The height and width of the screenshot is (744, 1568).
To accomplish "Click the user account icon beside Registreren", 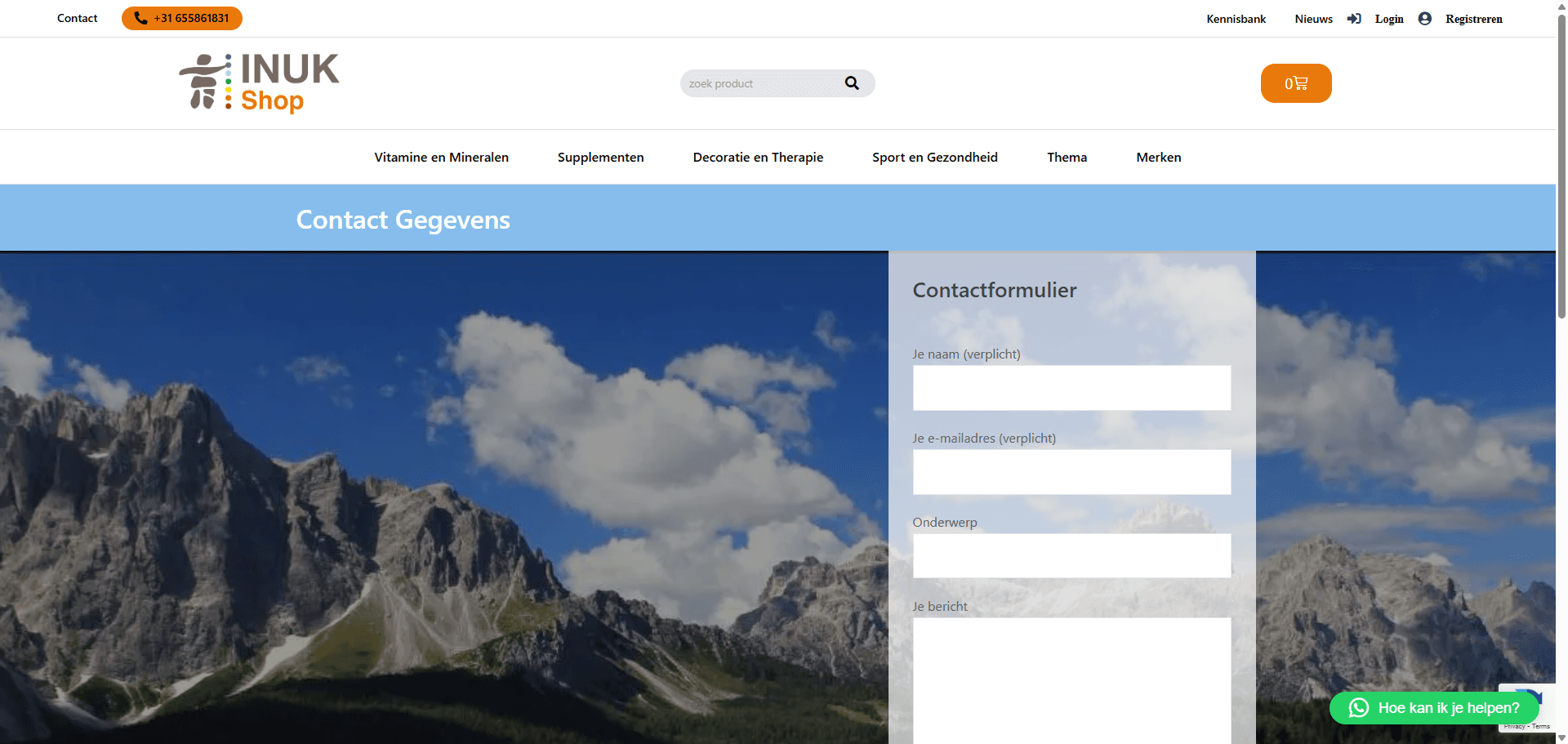I will click(1425, 19).
